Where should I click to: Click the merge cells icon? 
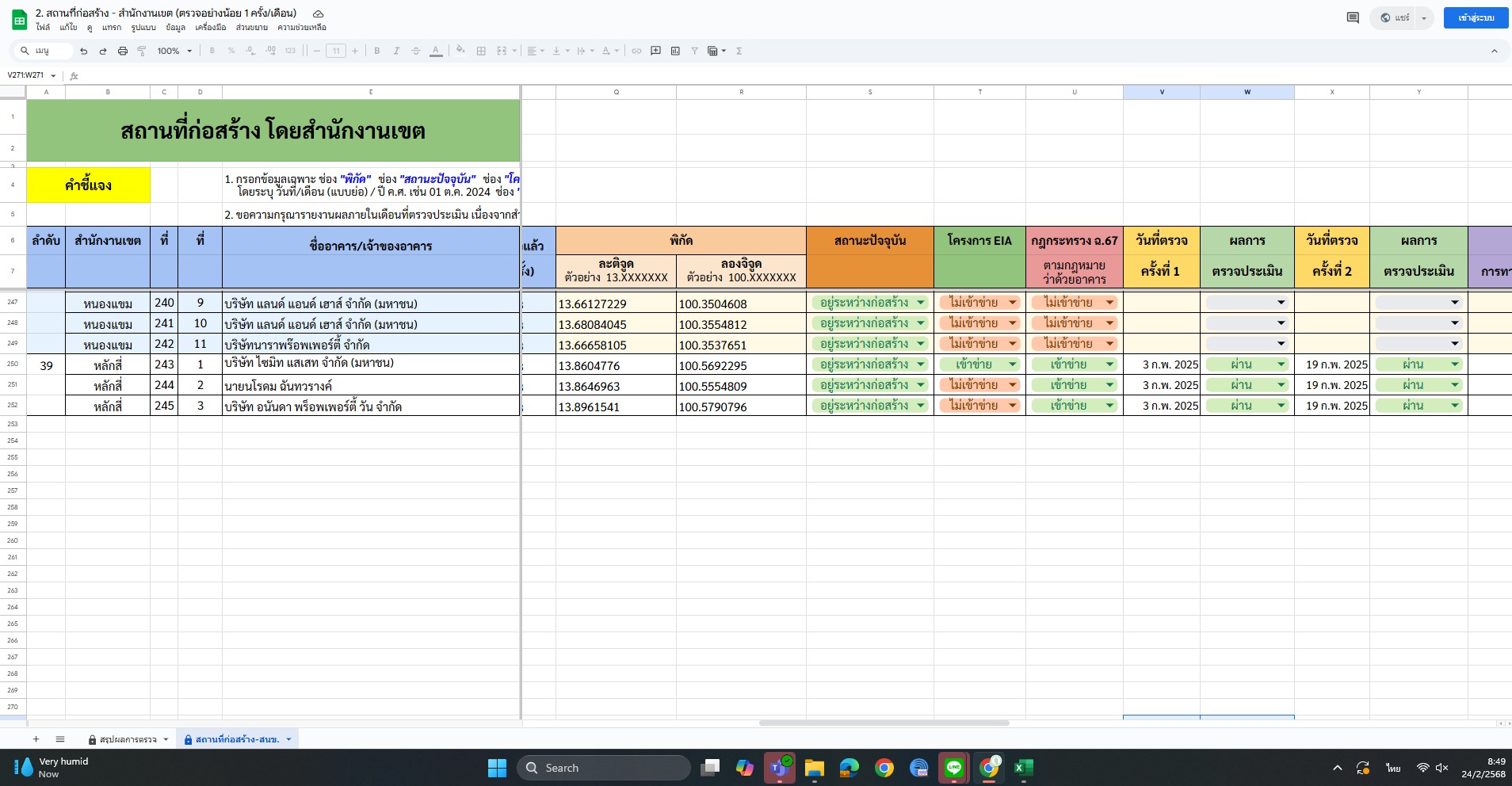[502, 51]
